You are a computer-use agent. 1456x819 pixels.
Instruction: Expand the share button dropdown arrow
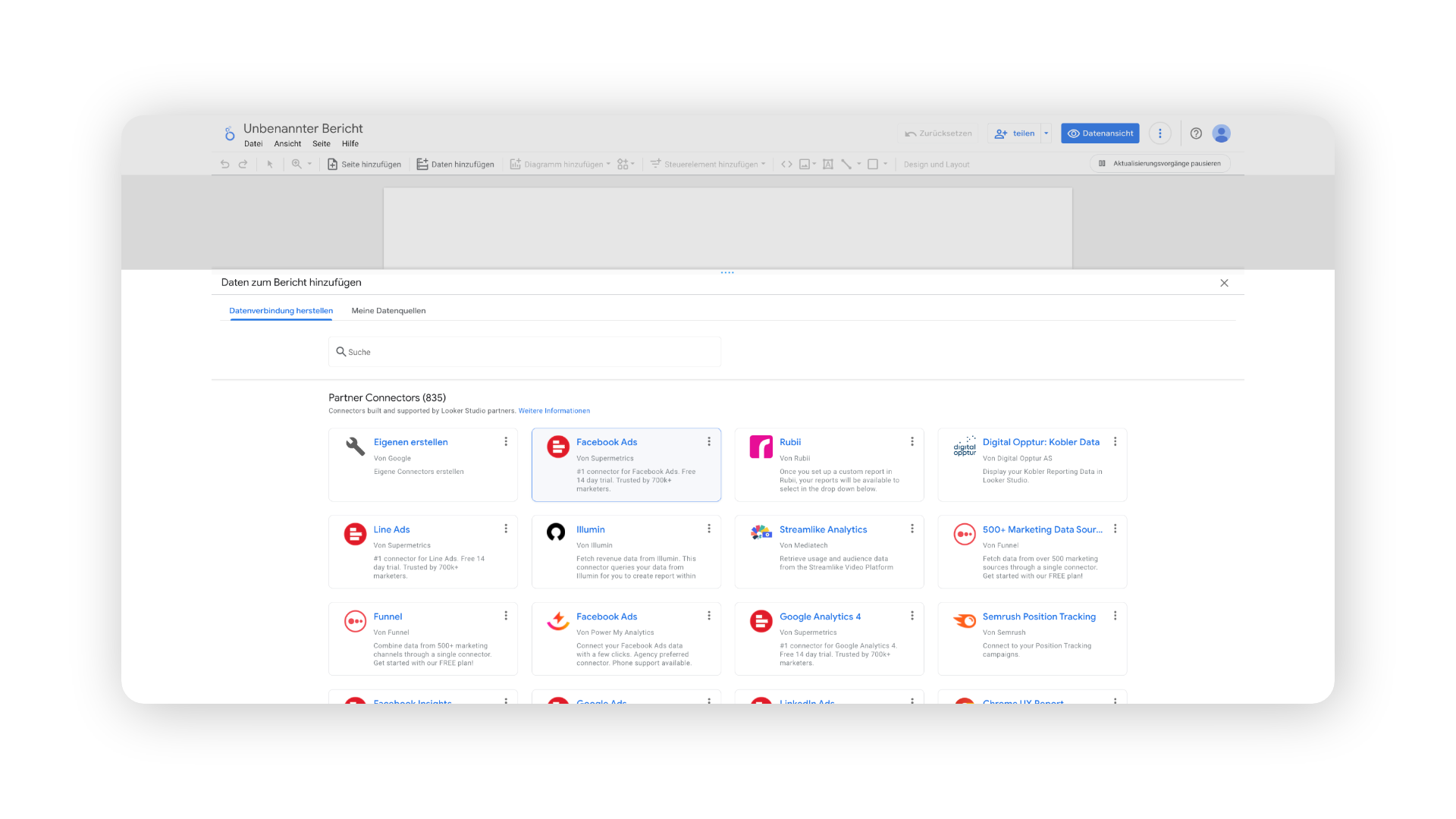tap(1046, 133)
